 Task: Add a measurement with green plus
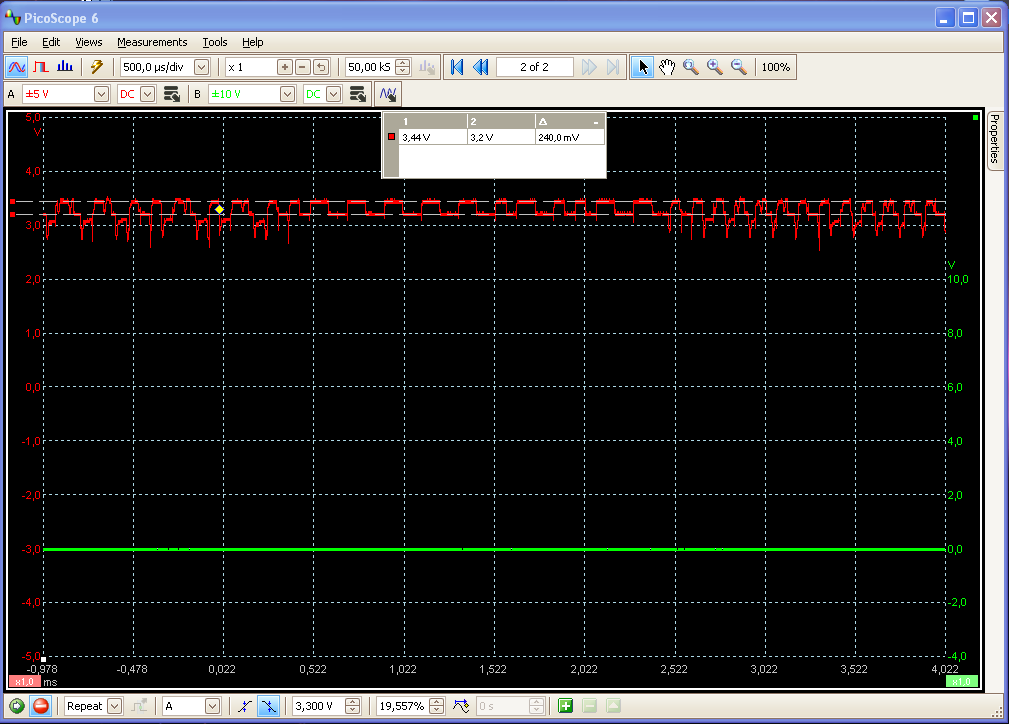coord(566,706)
